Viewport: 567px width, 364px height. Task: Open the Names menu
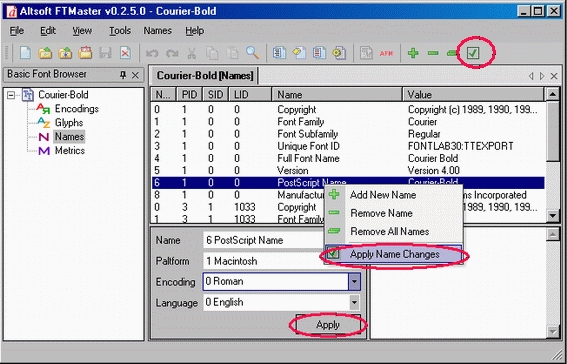(x=158, y=31)
